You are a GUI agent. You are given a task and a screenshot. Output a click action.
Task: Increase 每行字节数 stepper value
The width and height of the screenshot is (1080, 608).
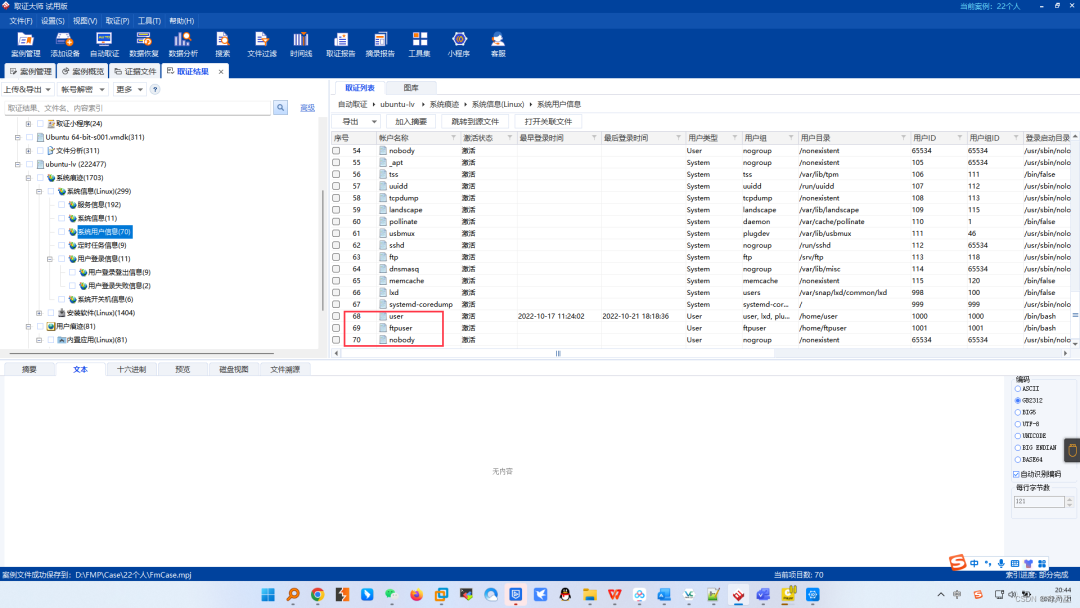[x=1069, y=499]
